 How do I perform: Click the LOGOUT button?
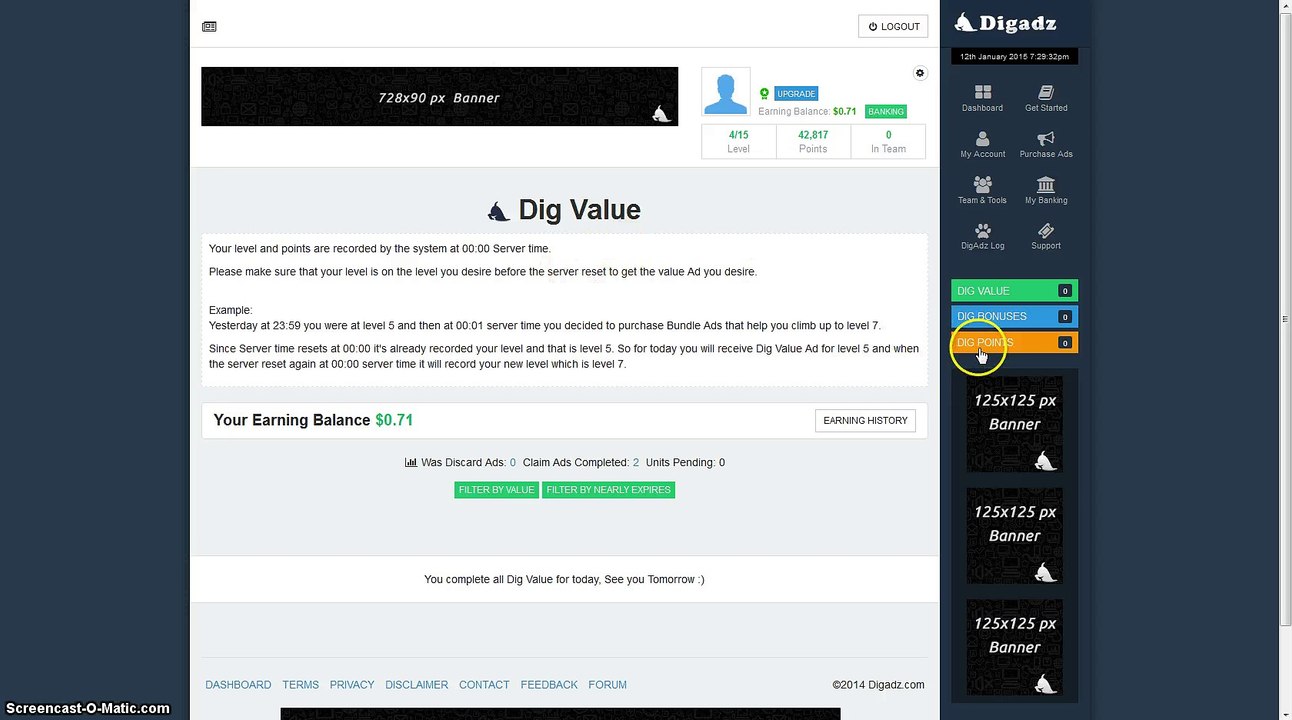point(893,27)
